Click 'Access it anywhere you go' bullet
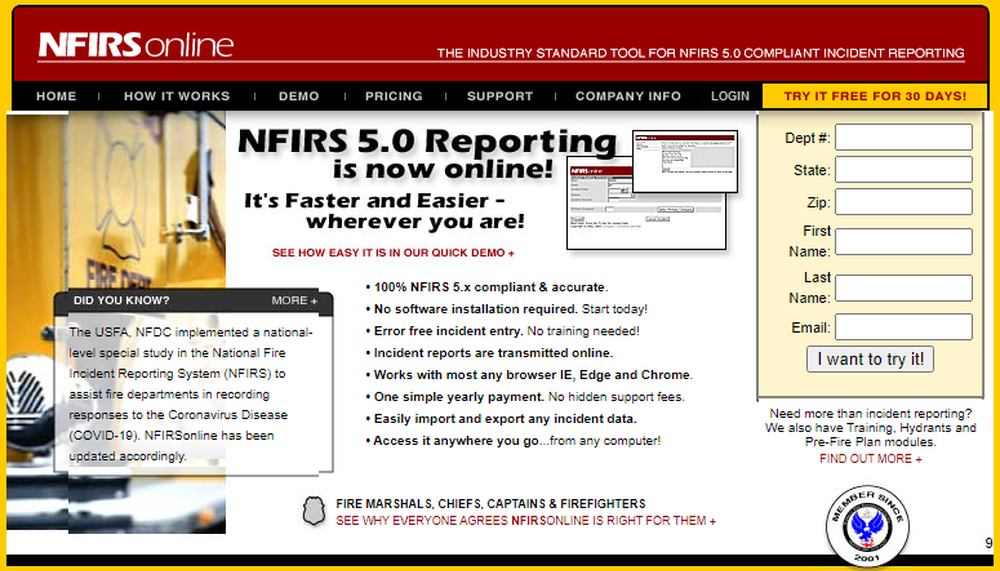The height and width of the screenshot is (571, 1000). (x=513, y=441)
